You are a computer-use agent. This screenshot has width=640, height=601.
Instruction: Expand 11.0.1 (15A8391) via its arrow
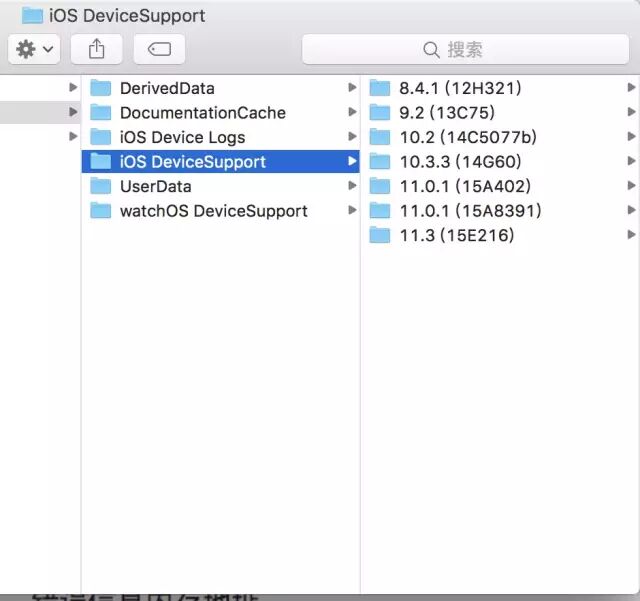(631, 210)
